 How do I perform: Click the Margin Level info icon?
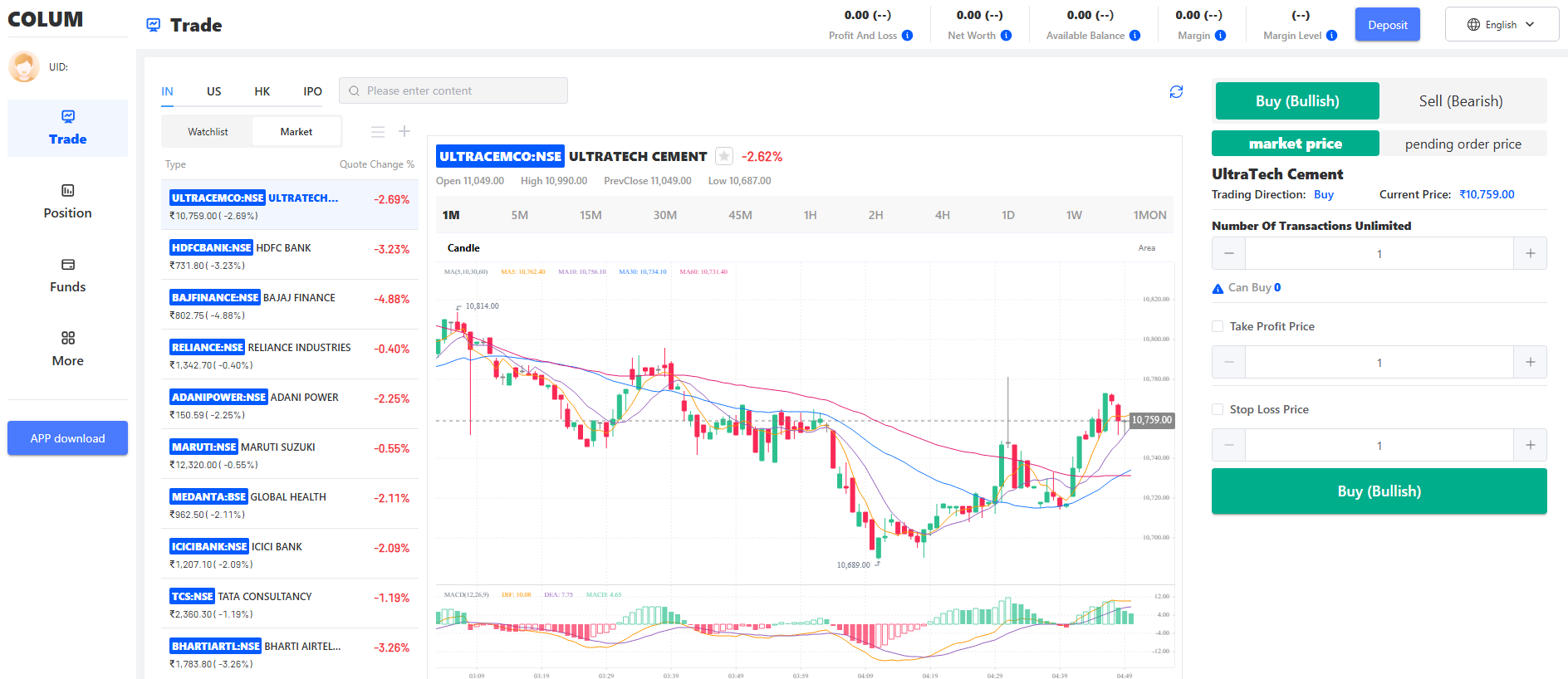click(x=1332, y=36)
